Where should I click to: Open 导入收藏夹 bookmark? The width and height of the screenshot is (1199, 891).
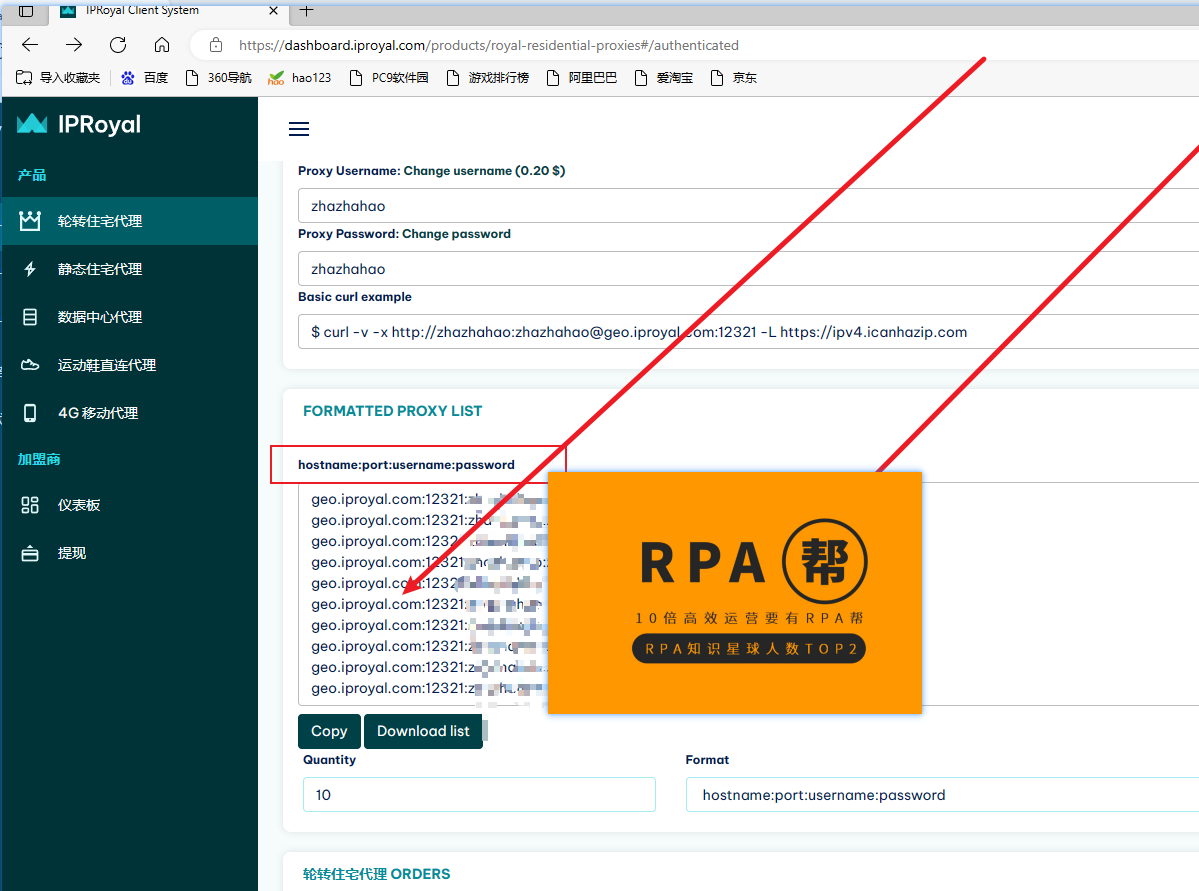tap(58, 78)
